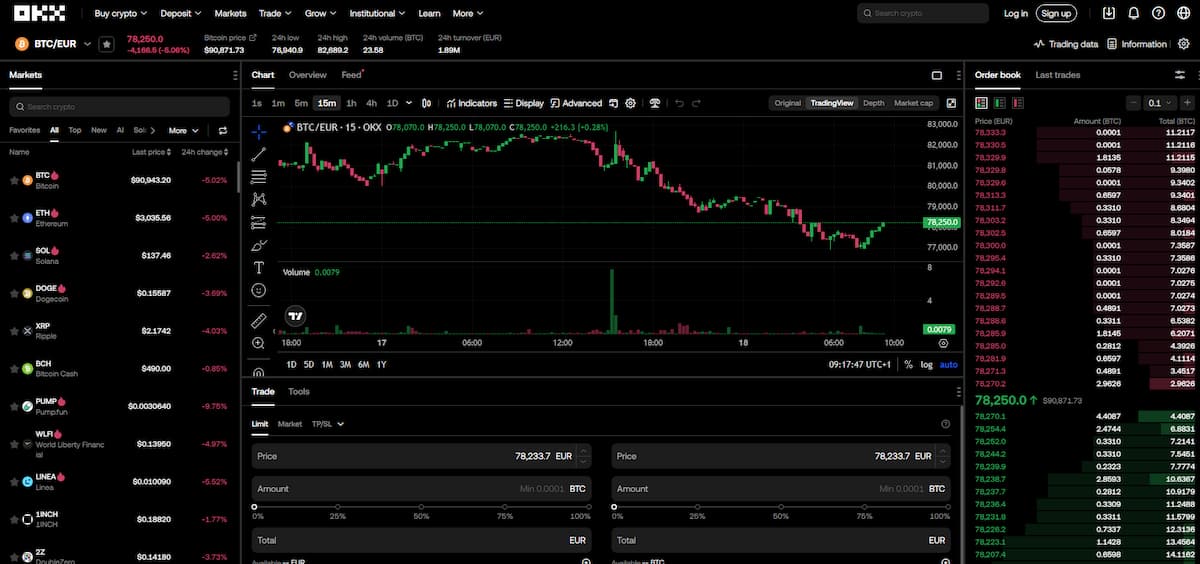Select the ruler measure tool
Image resolution: width=1200 pixels, height=564 pixels.
(x=259, y=321)
